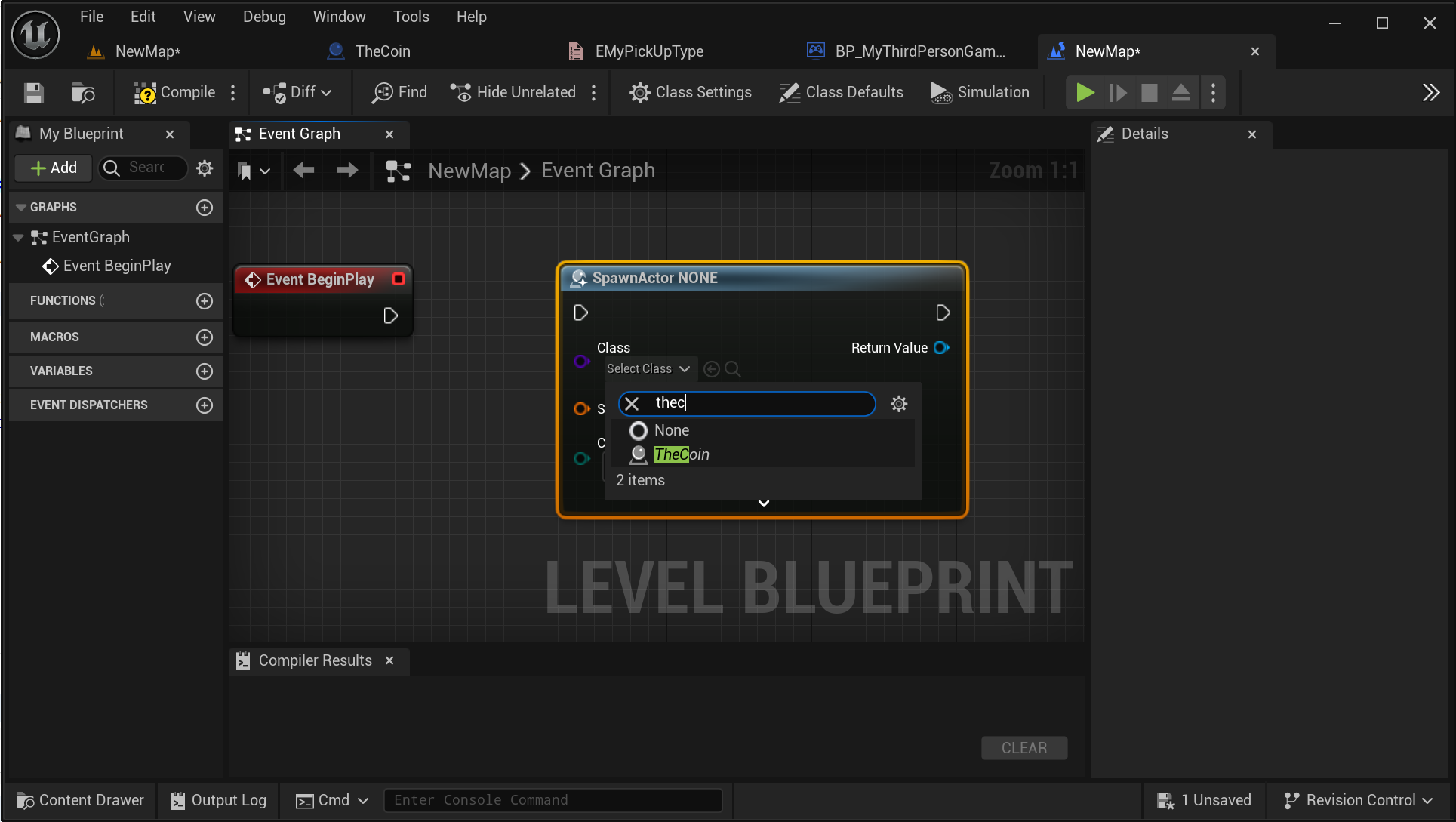Close the Event Graph tab
1456x822 pixels.
coord(389,134)
